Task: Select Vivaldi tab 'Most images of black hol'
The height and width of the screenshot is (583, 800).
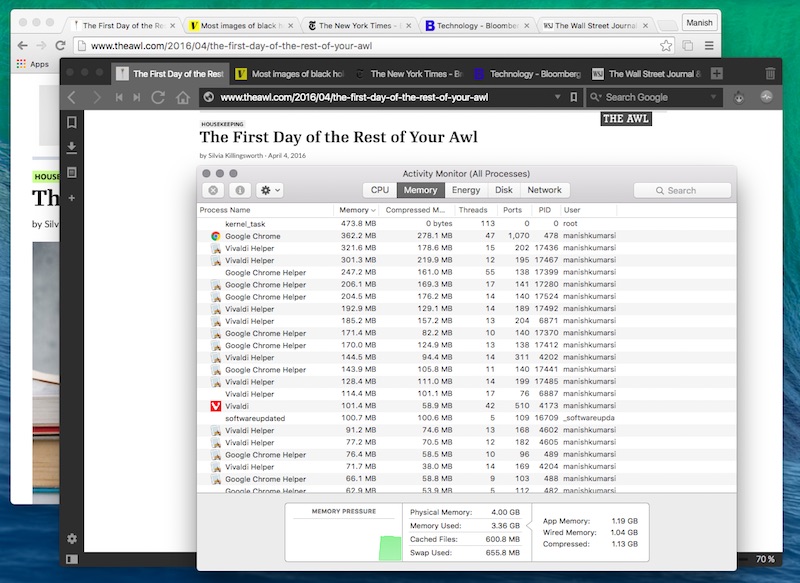Action: [x=290, y=74]
